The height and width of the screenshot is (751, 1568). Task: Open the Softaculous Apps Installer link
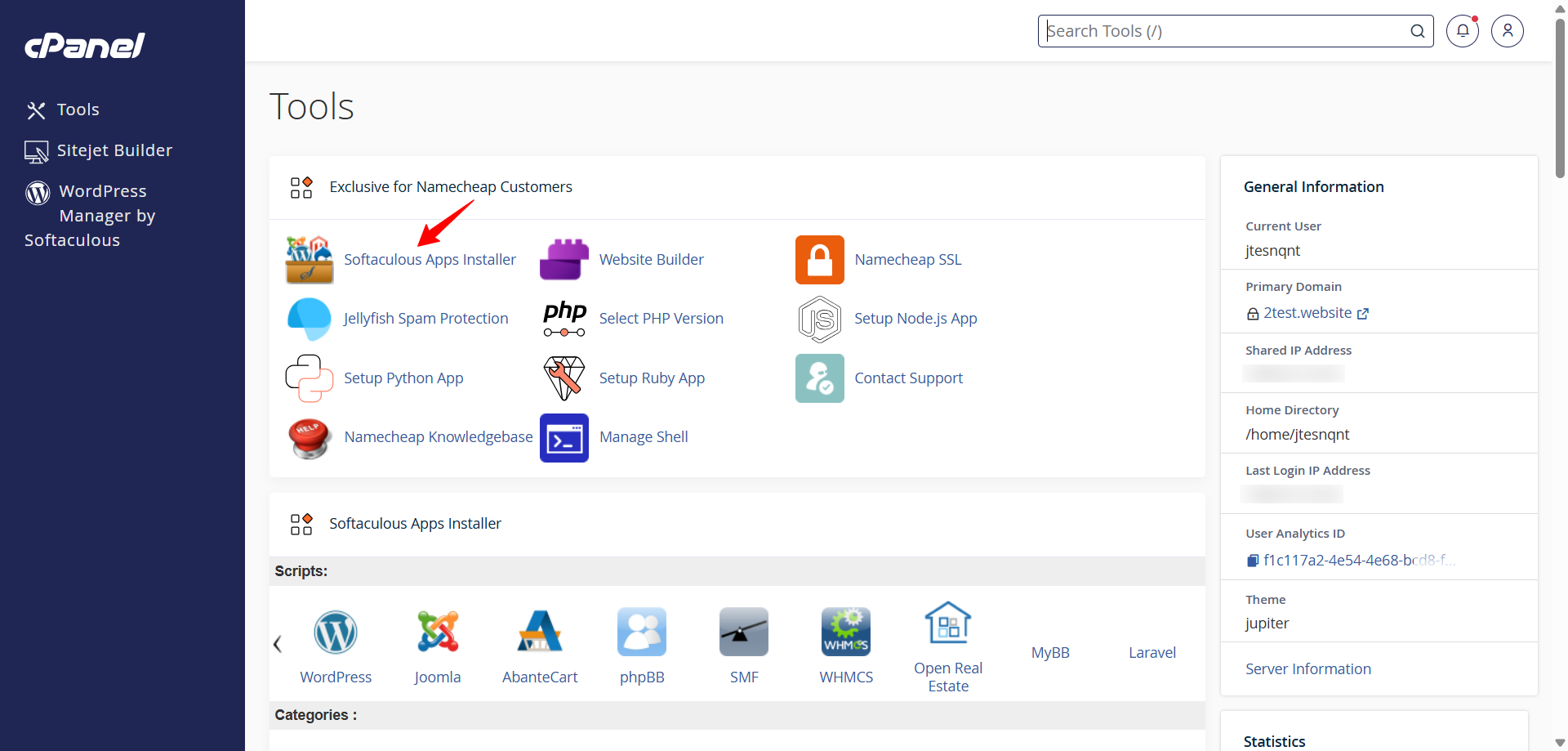pos(430,260)
